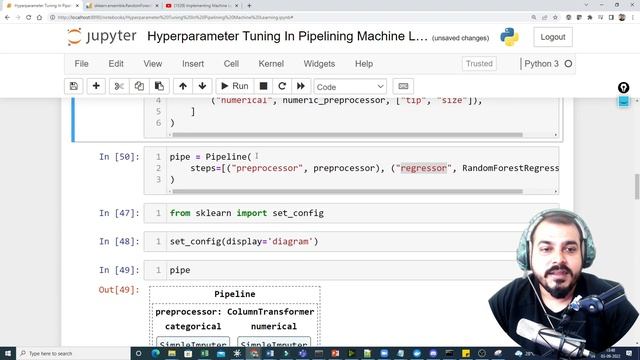Click the Trusted notebook button
Screen dimensions: 640x360
pos(479,64)
